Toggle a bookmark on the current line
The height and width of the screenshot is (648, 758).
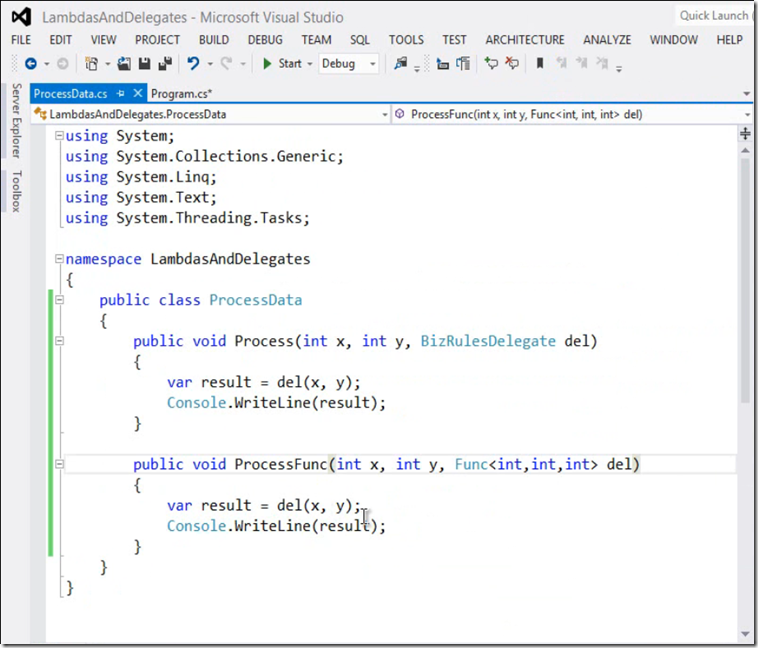pyautogui.click(x=540, y=63)
